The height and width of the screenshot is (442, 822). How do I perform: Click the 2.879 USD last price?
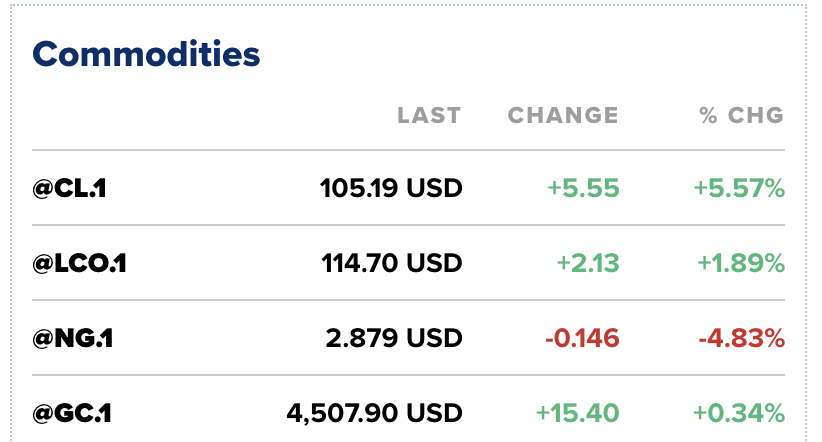[394, 338]
